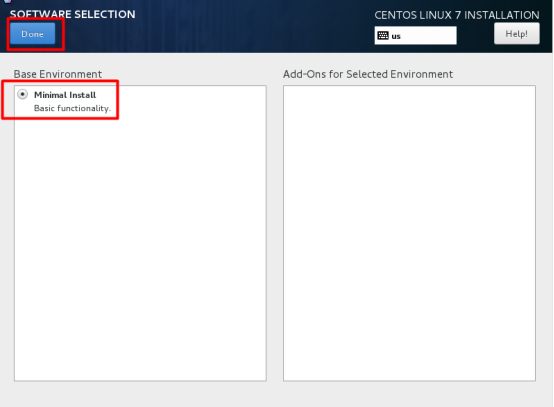Click the us keyboard layout field

click(x=416, y=36)
